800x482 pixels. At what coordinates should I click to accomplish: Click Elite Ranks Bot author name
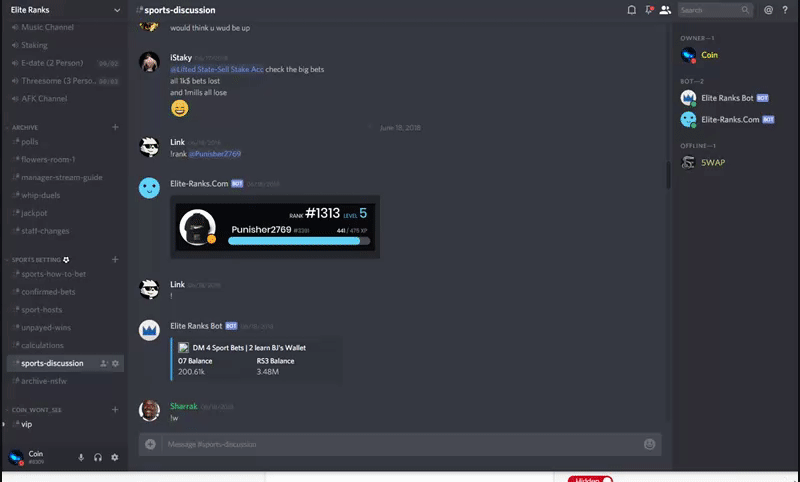196,325
